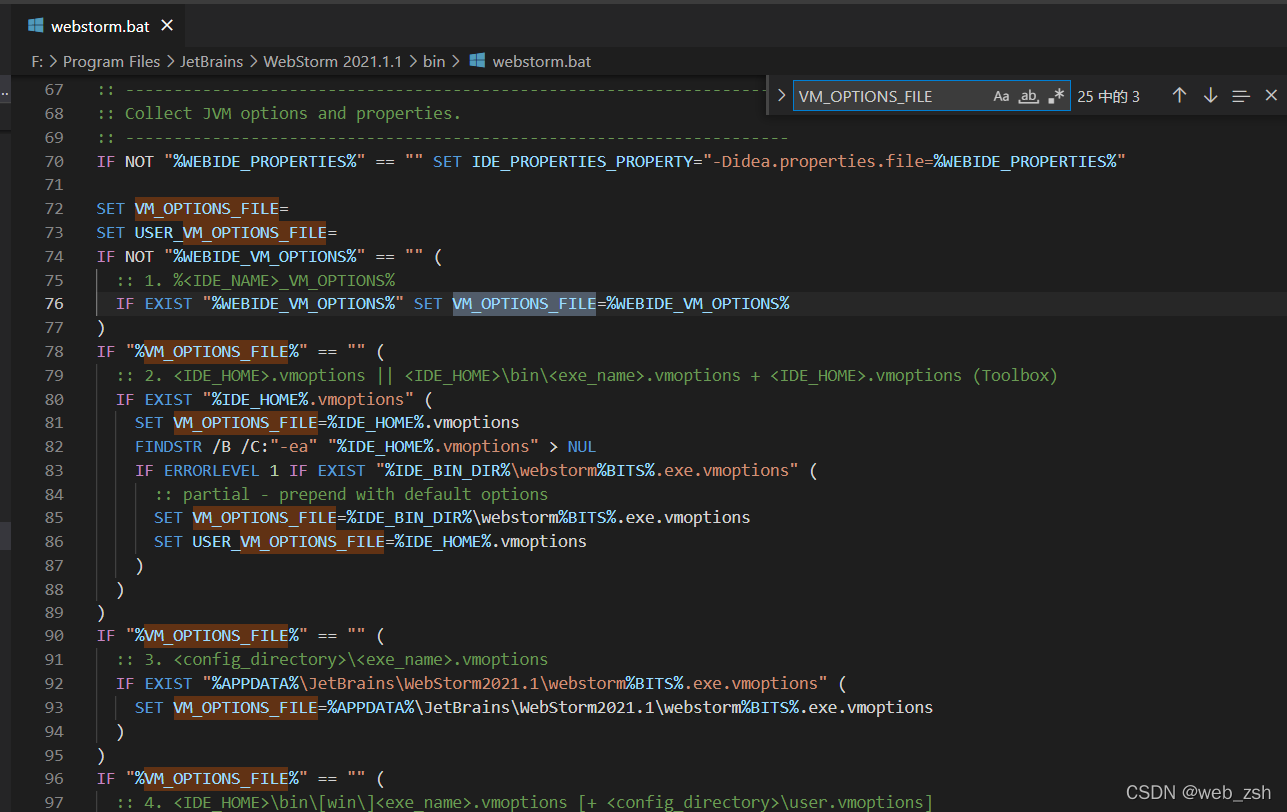Click the comment 'Collect JVM options and properties.'
Image resolution: width=1287 pixels, height=812 pixels.
pyautogui.click(x=293, y=113)
